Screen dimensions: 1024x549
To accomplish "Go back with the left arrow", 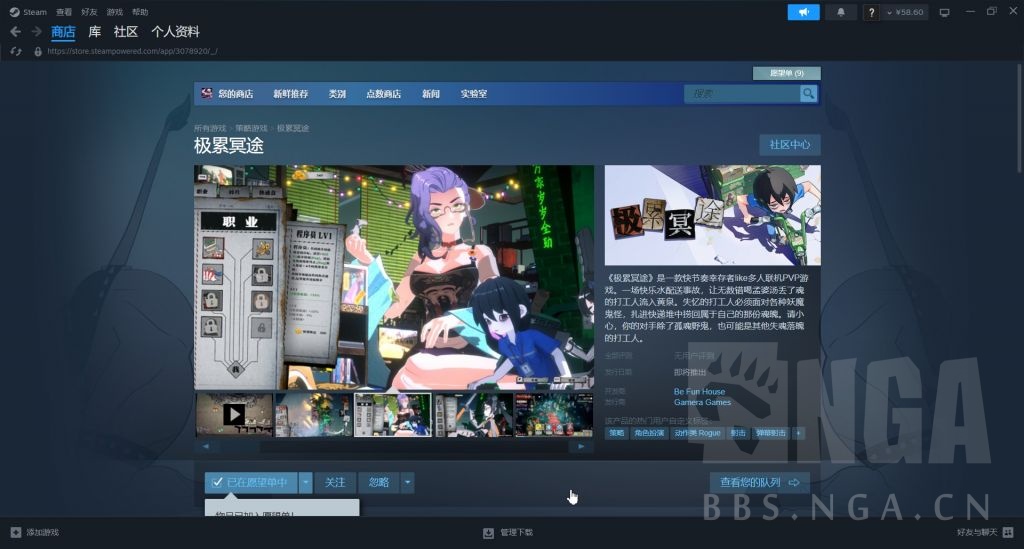I will pos(16,31).
